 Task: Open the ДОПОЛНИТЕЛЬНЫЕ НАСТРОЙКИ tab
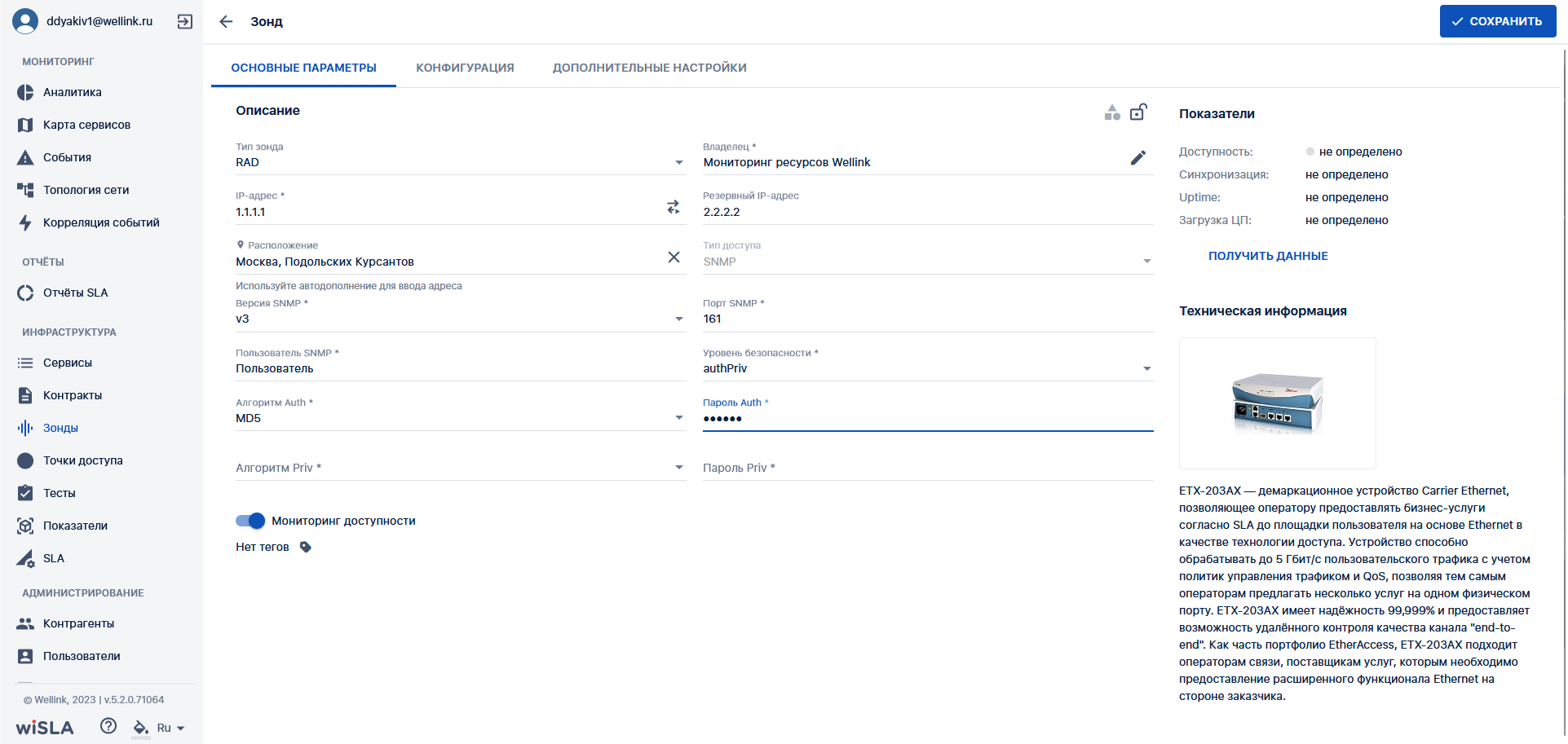pos(650,68)
